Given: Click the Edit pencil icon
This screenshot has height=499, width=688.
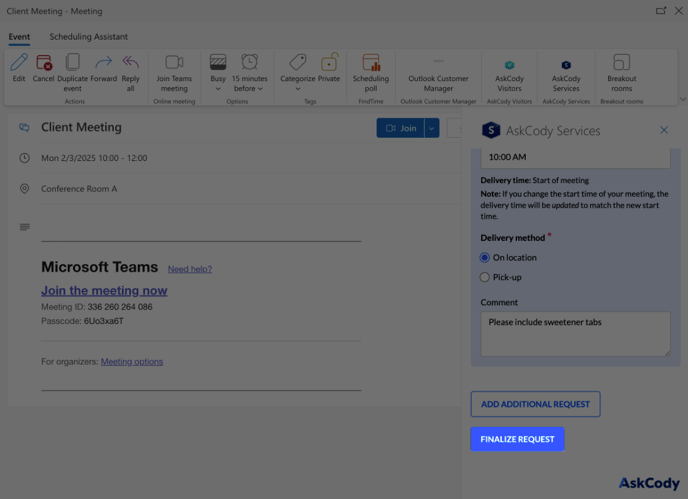Looking at the screenshot, I should tap(19, 62).
